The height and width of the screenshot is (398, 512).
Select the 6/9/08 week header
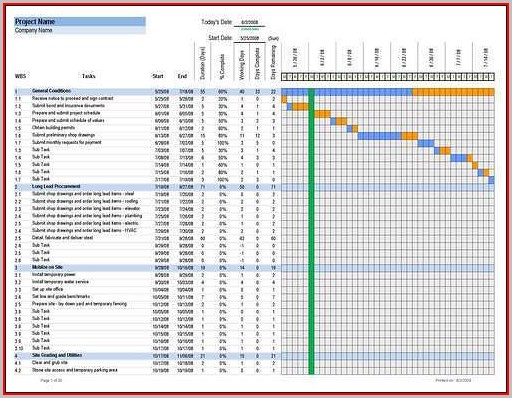pyautogui.click(x=349, y=57)
